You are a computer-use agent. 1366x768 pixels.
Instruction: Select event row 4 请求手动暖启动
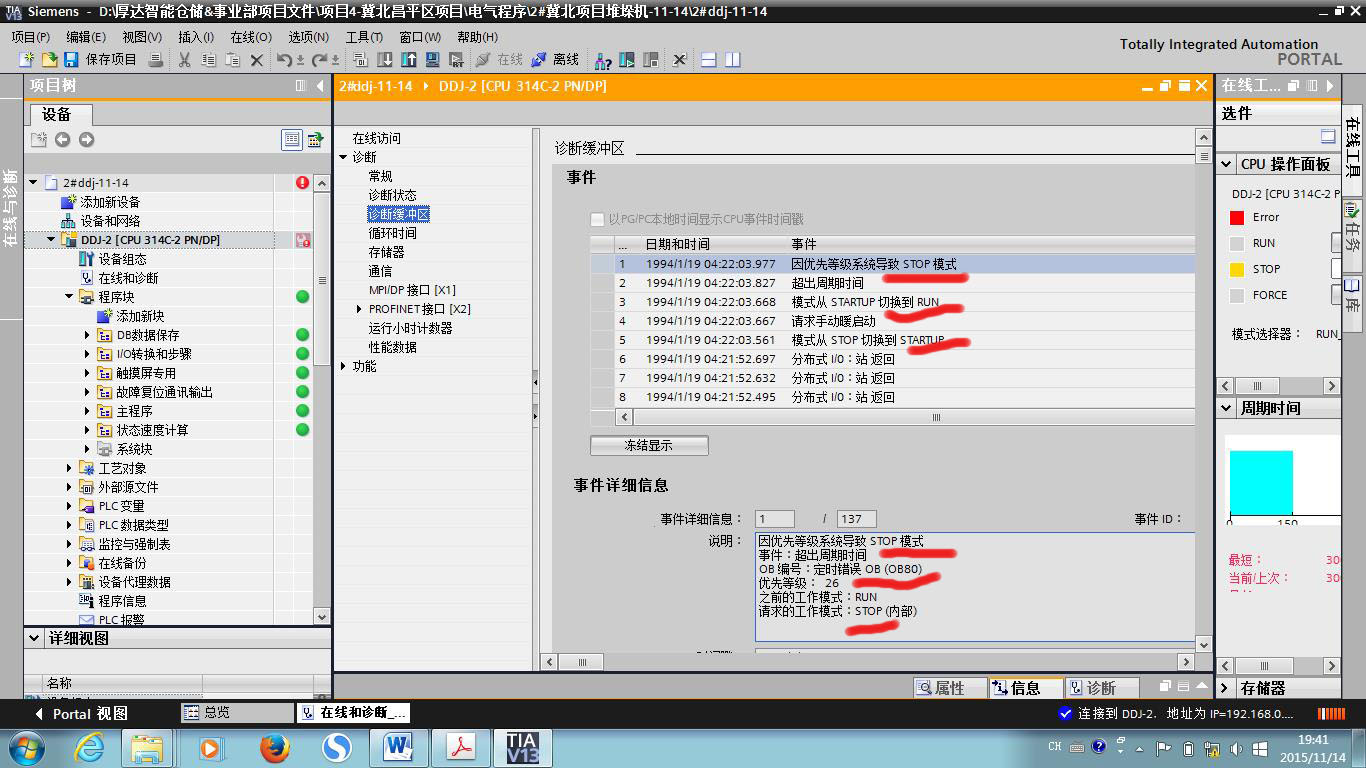[892, 321]
